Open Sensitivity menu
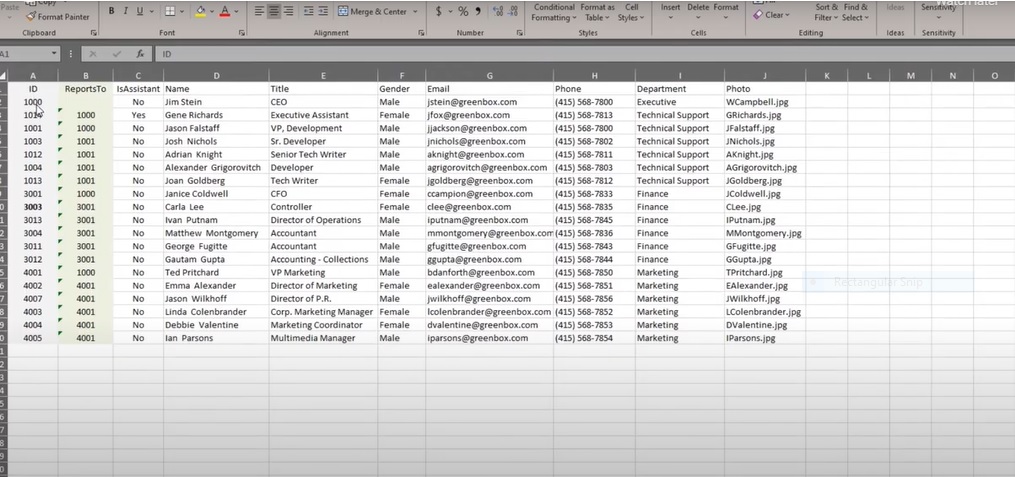Screen dimensions: 1015x477 [x=938, y=11]
